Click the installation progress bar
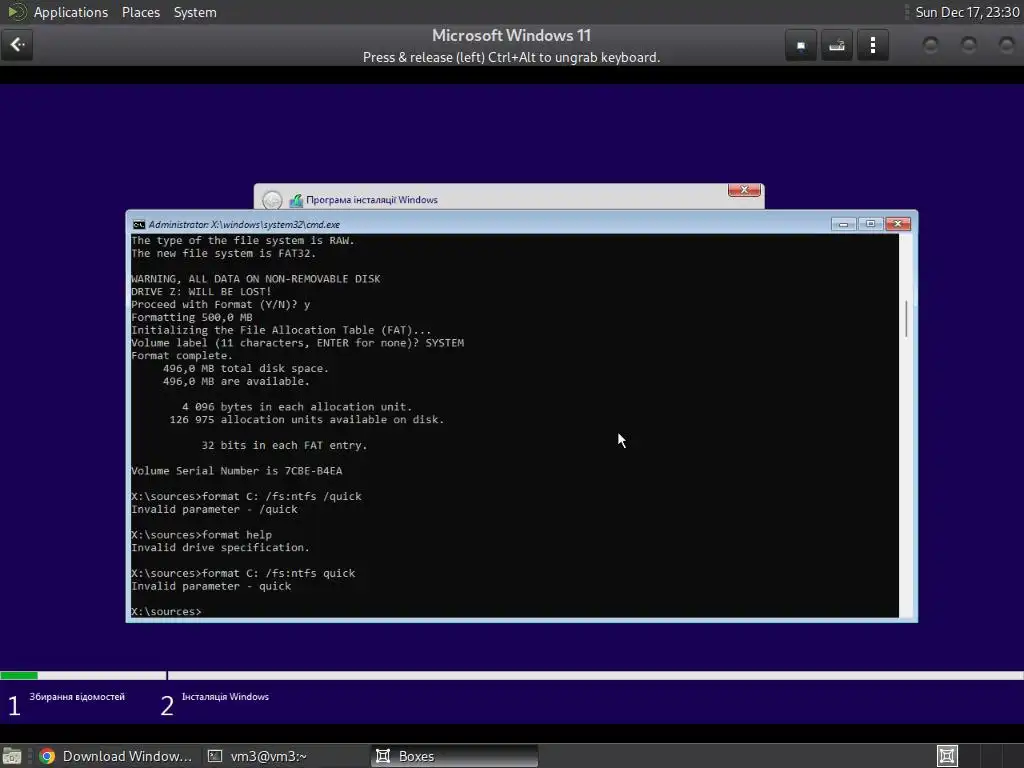Image resolution: width=1024 pixels, height=768 pixels. (512, 675)
